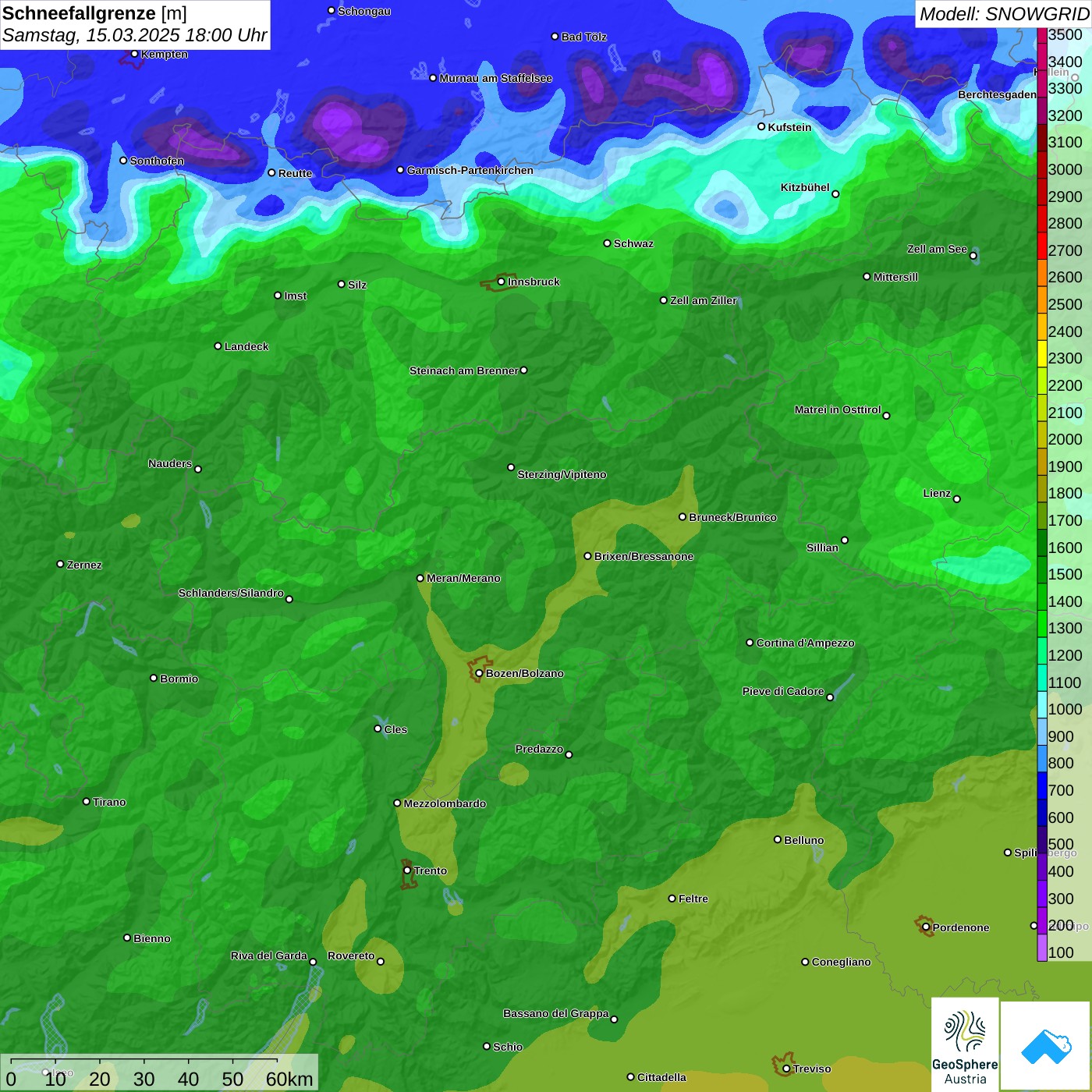
Task: Click the 'Berchtesgaden' label
Action: coord(998,94)
